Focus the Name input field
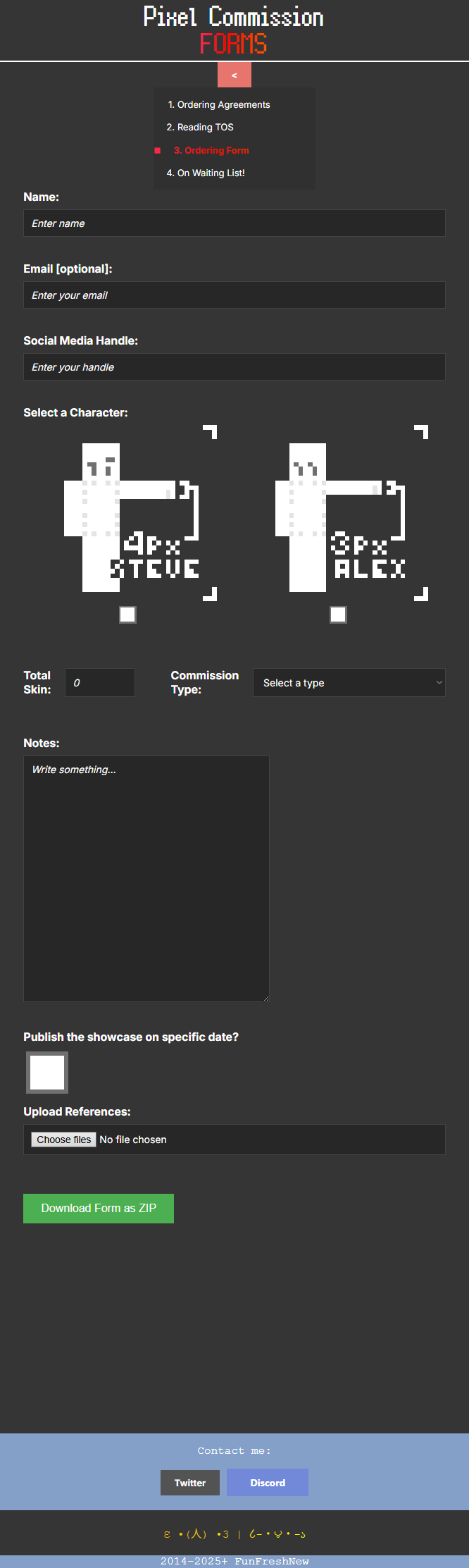This screenshot has width=469, height=1568. pos(234,223)
